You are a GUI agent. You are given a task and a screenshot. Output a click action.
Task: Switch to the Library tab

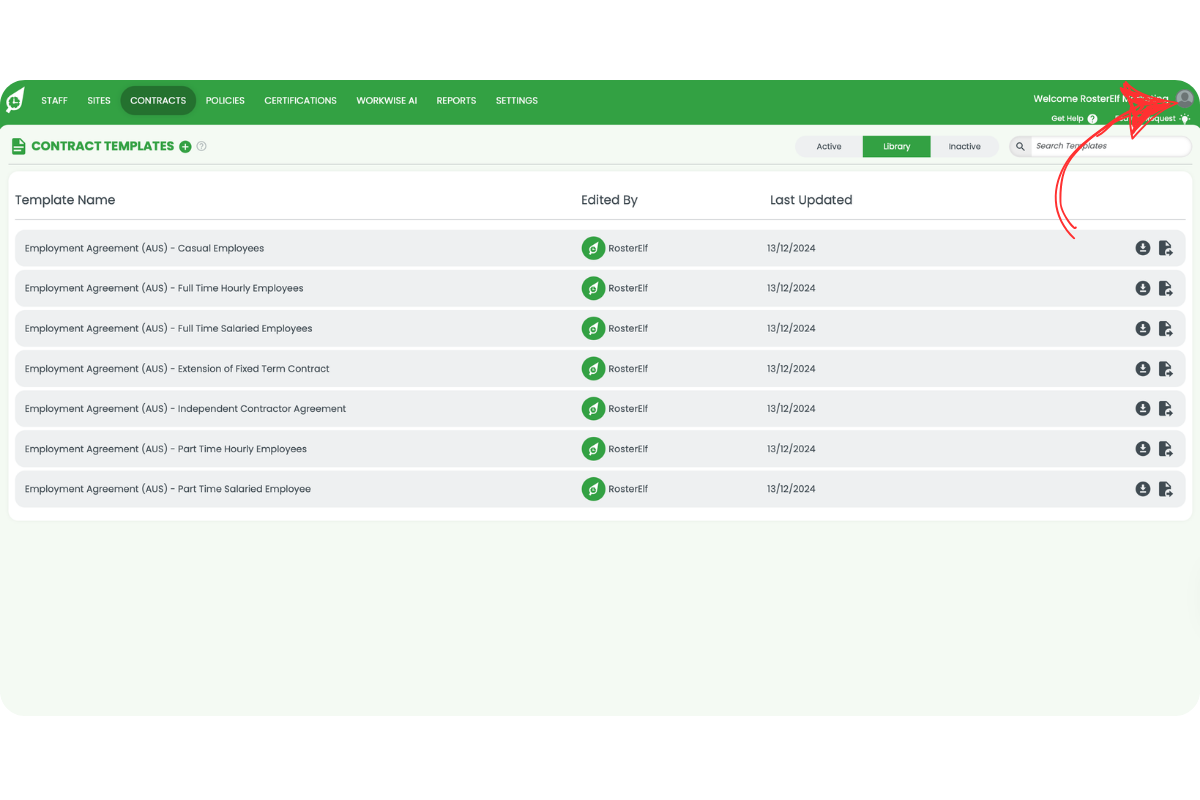897,147
